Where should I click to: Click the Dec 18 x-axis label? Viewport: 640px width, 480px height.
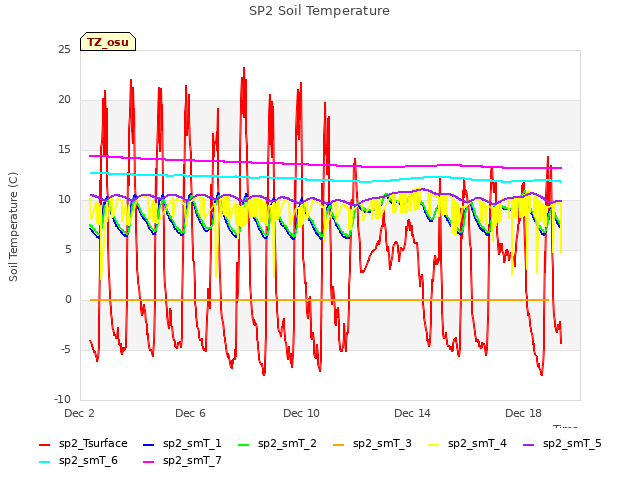(x=523, y=413)
